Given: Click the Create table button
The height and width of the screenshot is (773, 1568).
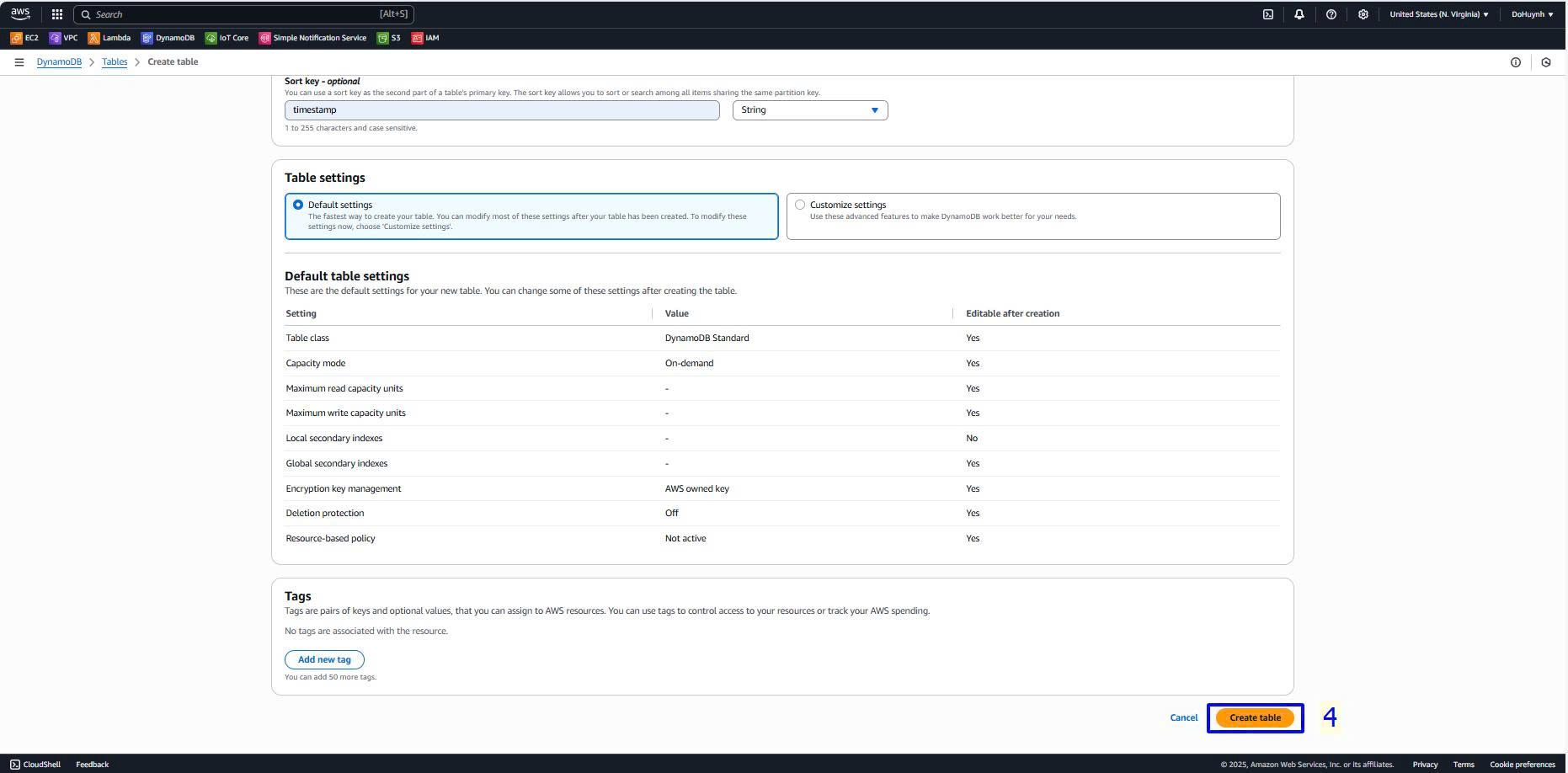Looking at the screenshot, I should click(1255, 718).
